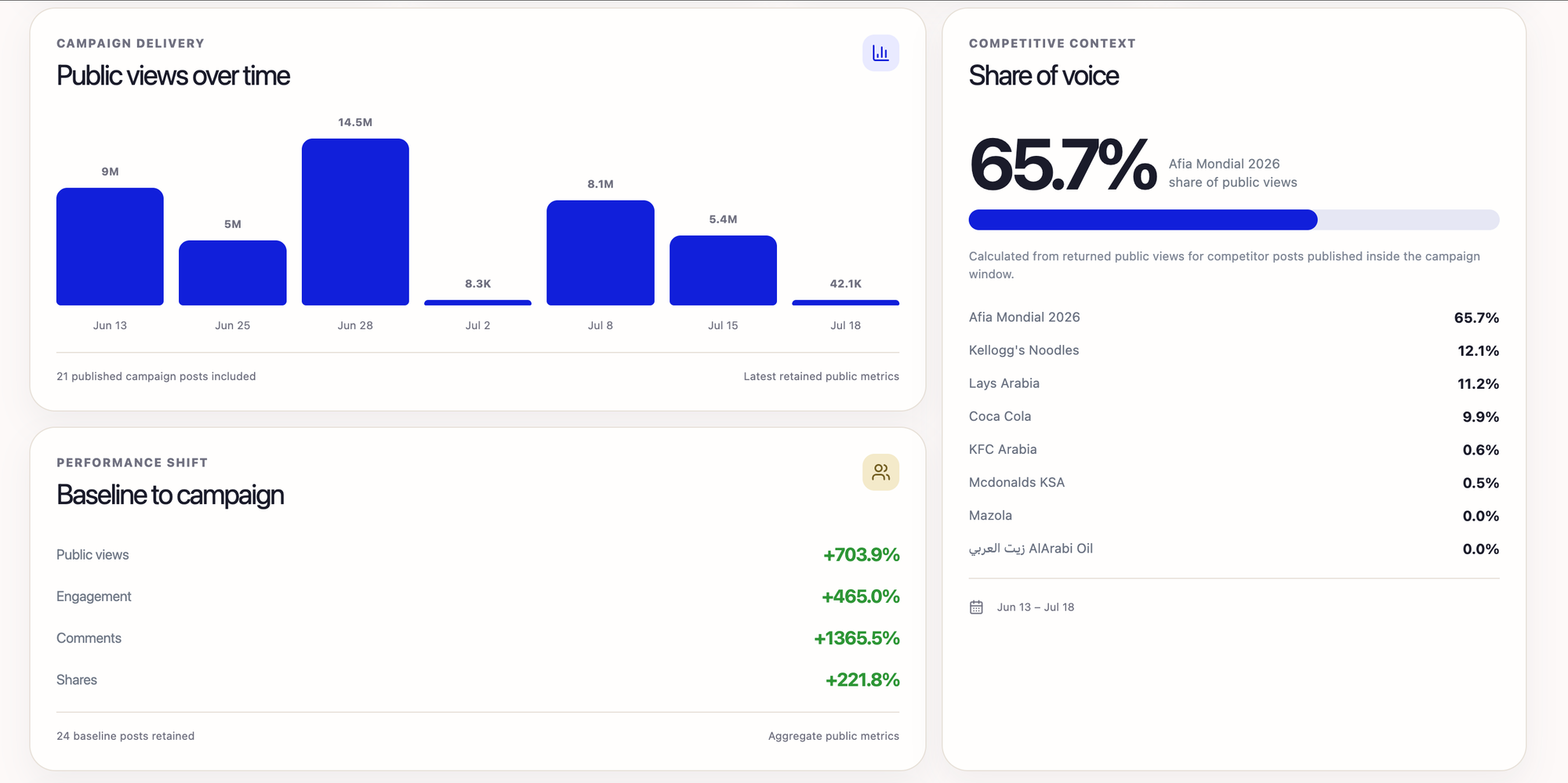This screenshot has height=783, width=1568.
Task: Click the +1365.5% comments value
Action: coord(856,638)
